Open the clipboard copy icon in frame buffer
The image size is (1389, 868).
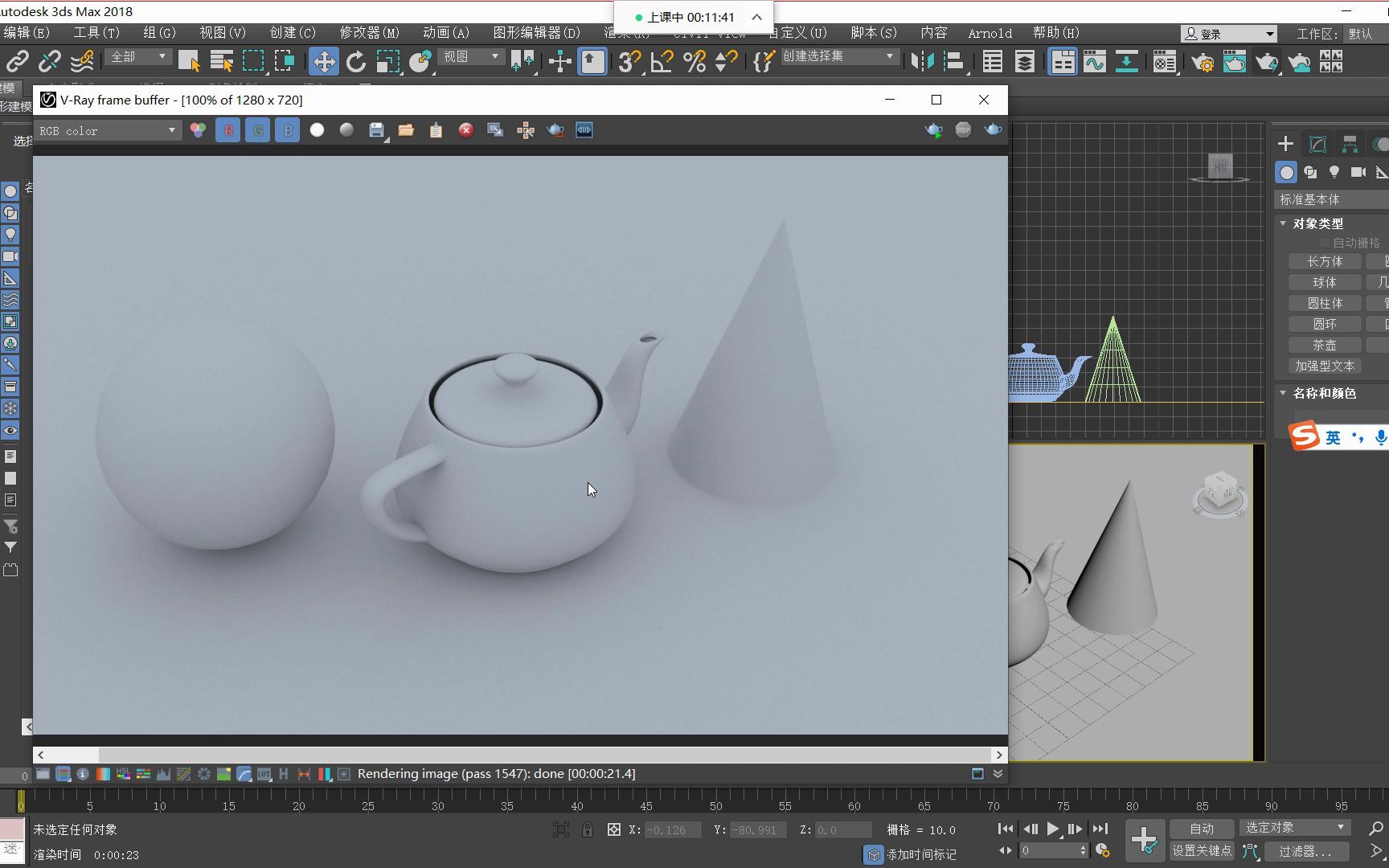[436, 129]
